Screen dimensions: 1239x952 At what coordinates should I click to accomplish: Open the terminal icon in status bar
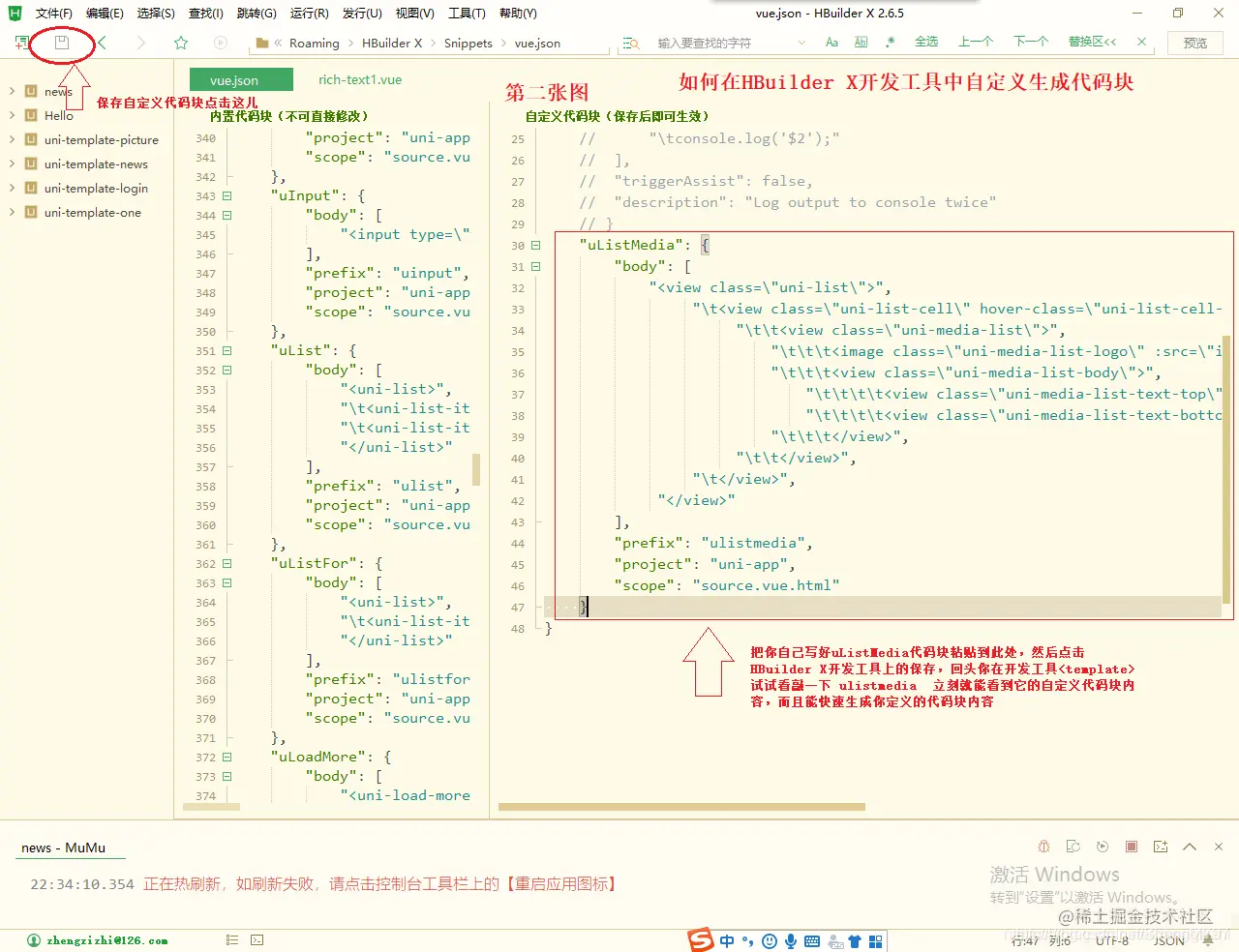click(x=257, y=939)
